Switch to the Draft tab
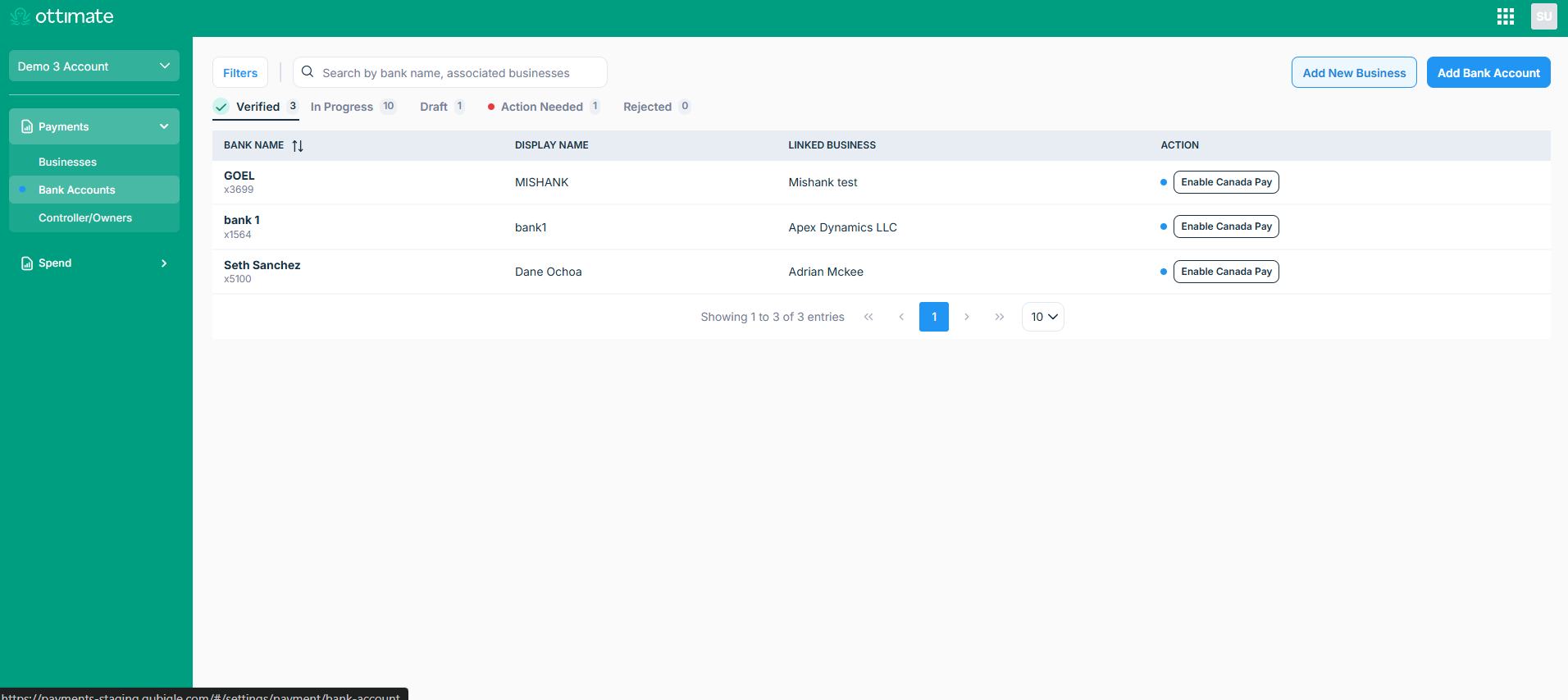This screenshot has width=1568, height=700. click(442, 107)
